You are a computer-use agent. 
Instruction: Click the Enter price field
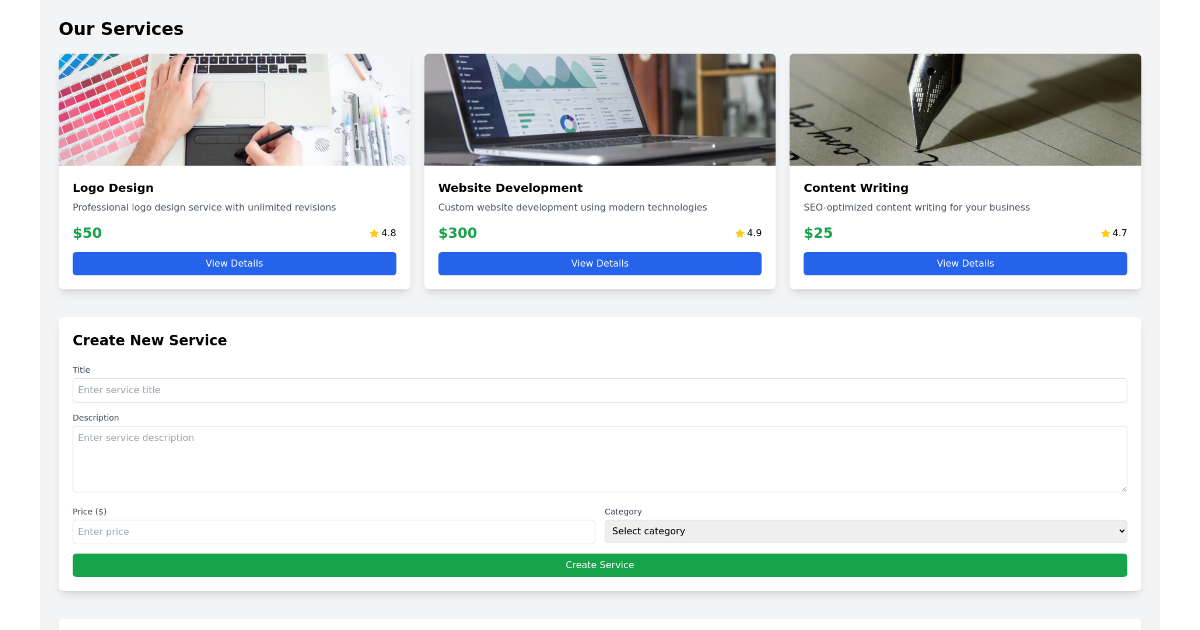point(334,531)
